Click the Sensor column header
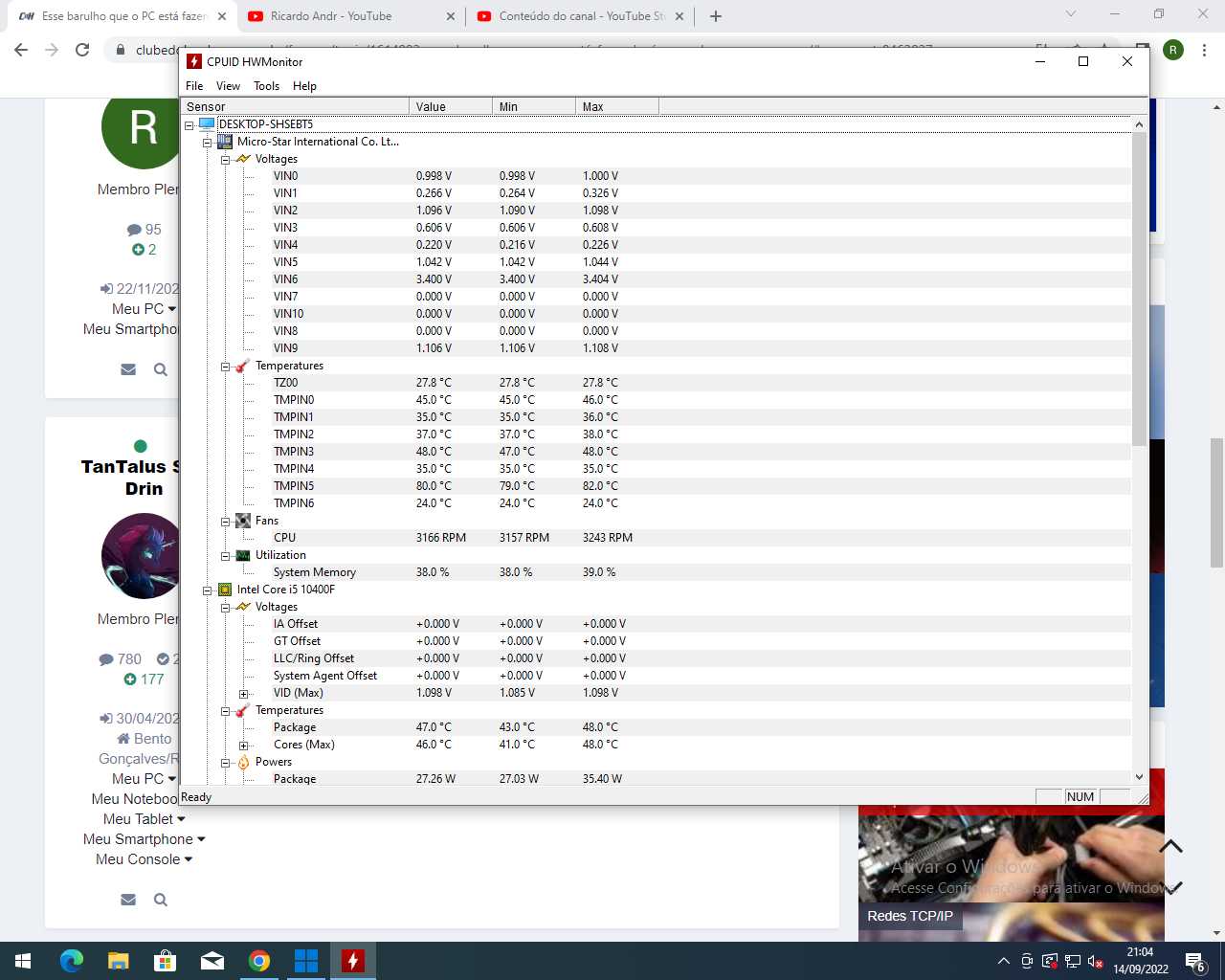1225x980 pixels. pos(295,106)
